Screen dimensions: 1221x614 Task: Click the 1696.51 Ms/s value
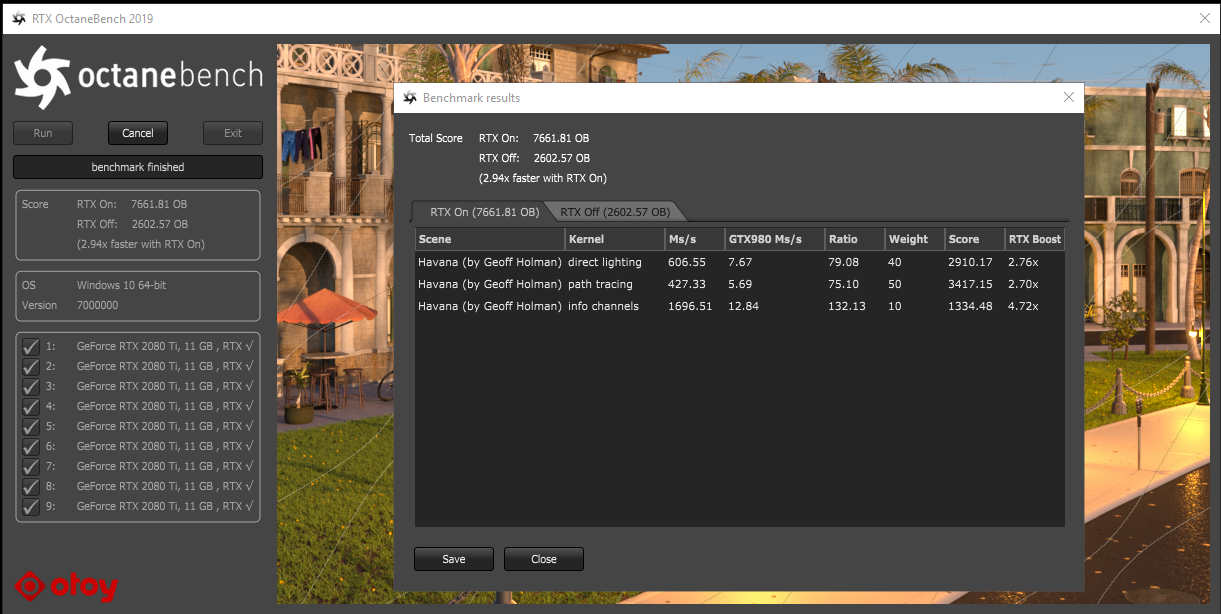tap(690, 306)
